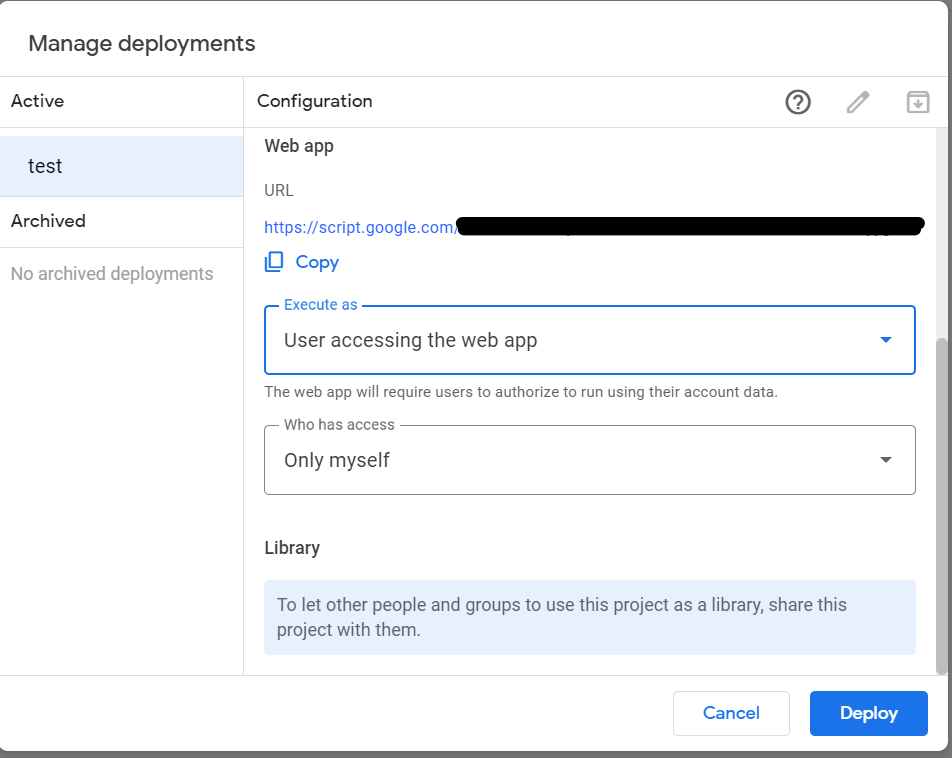
Task: Click the Active section heading
Action: click(38, 101)
